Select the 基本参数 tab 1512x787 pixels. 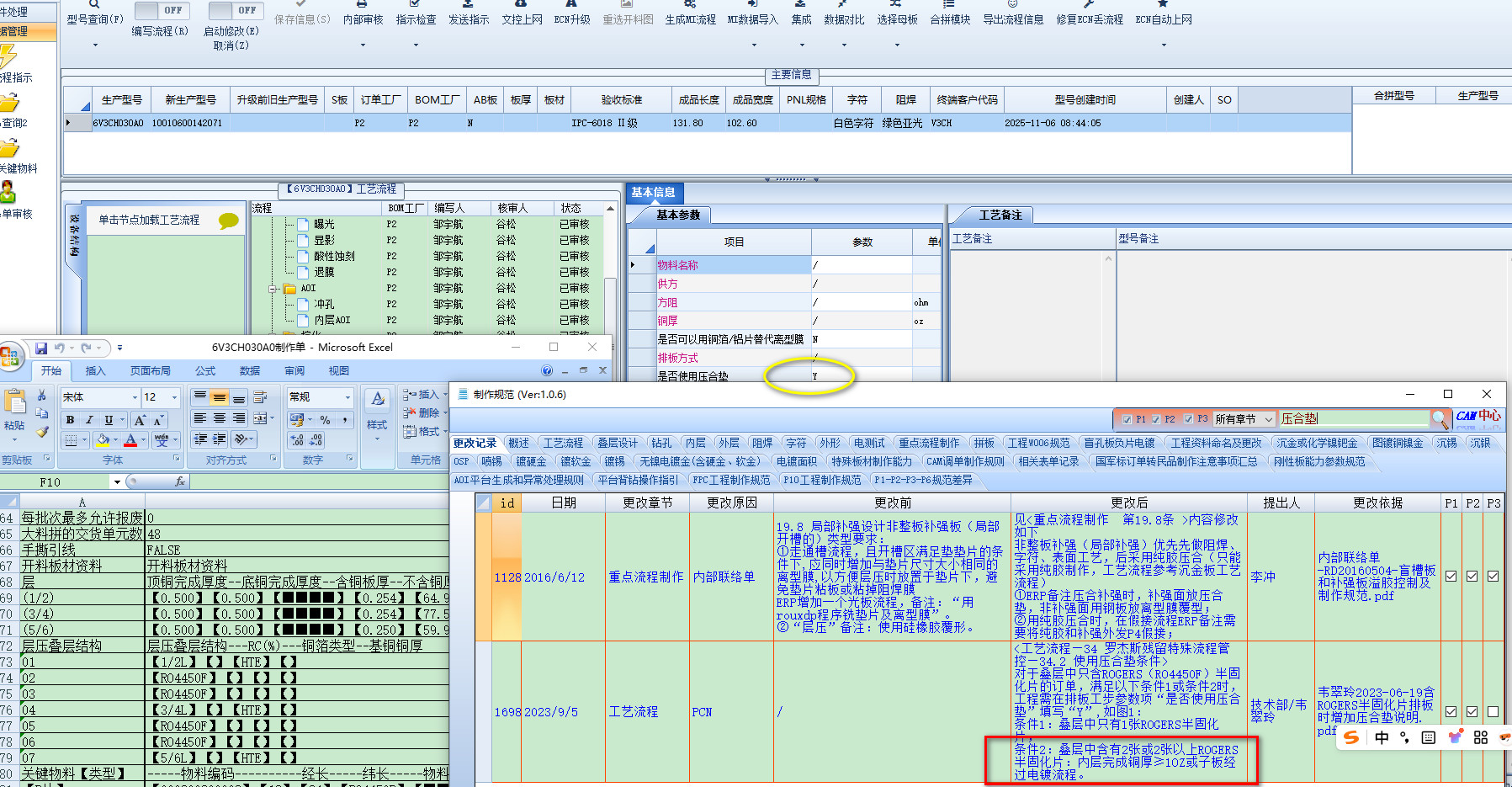point(678,215)
